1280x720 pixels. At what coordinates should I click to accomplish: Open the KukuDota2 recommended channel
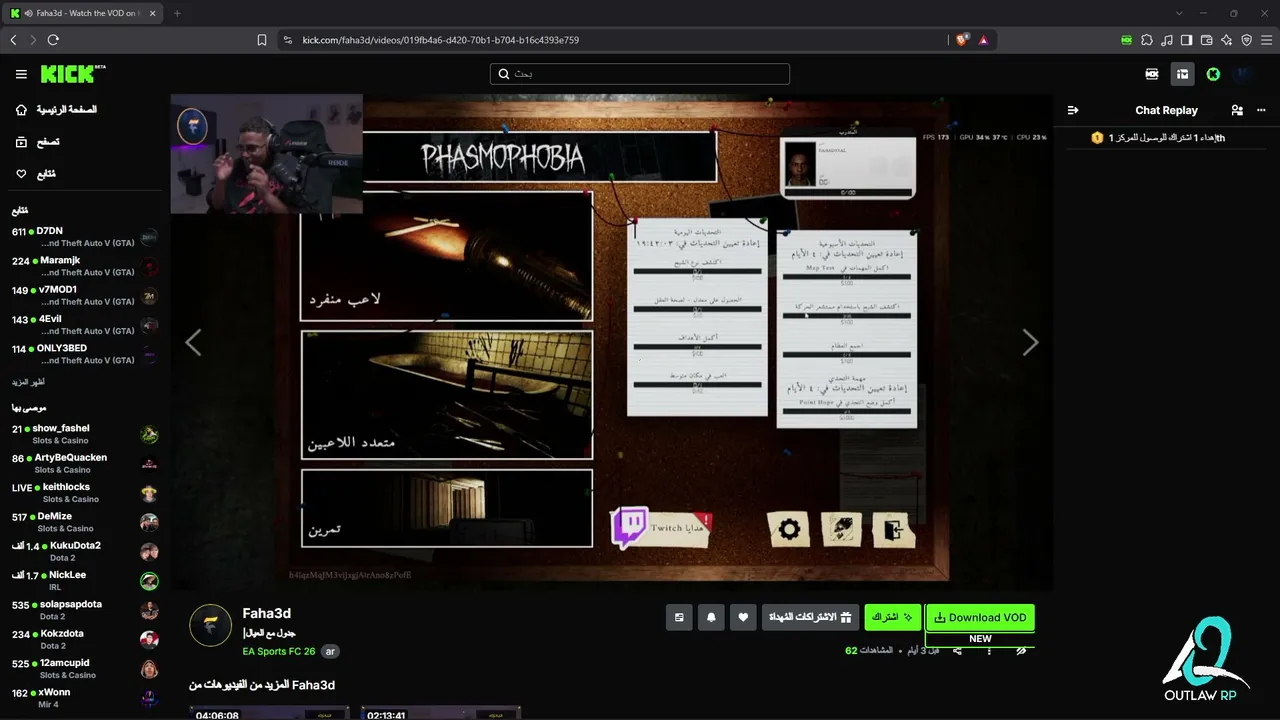click(85, 551)
